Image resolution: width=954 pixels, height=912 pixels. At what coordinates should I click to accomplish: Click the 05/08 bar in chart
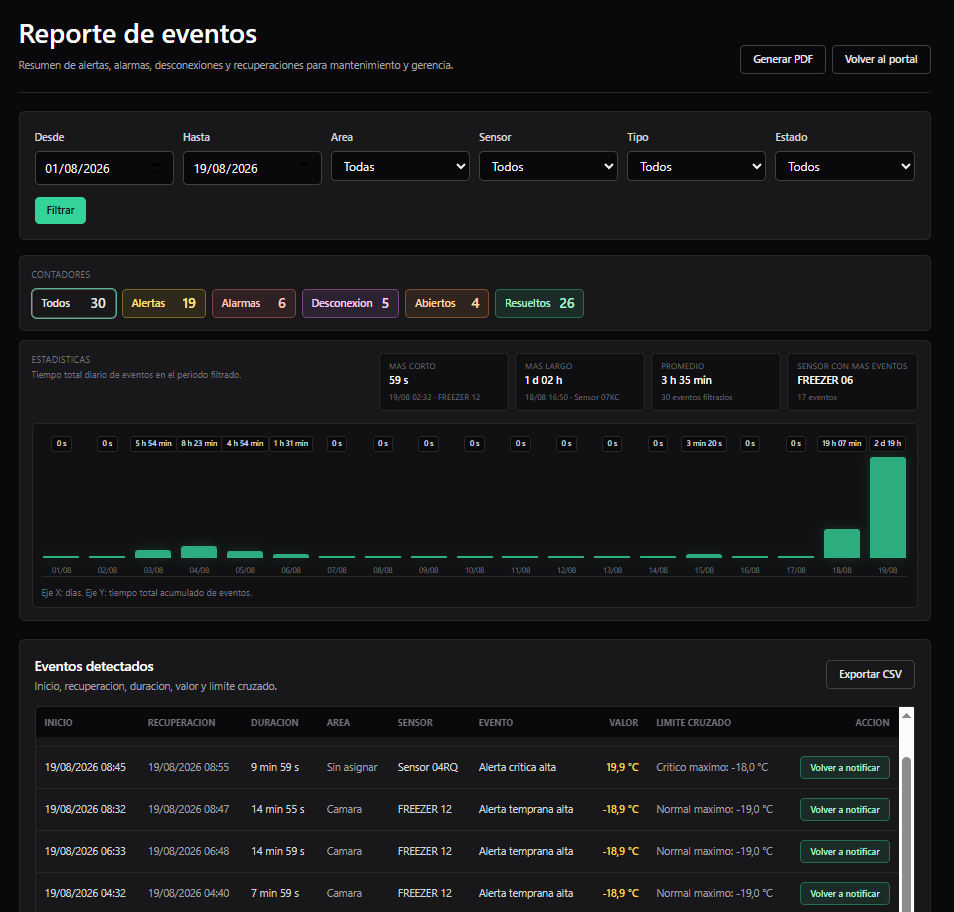pos(245,554)
